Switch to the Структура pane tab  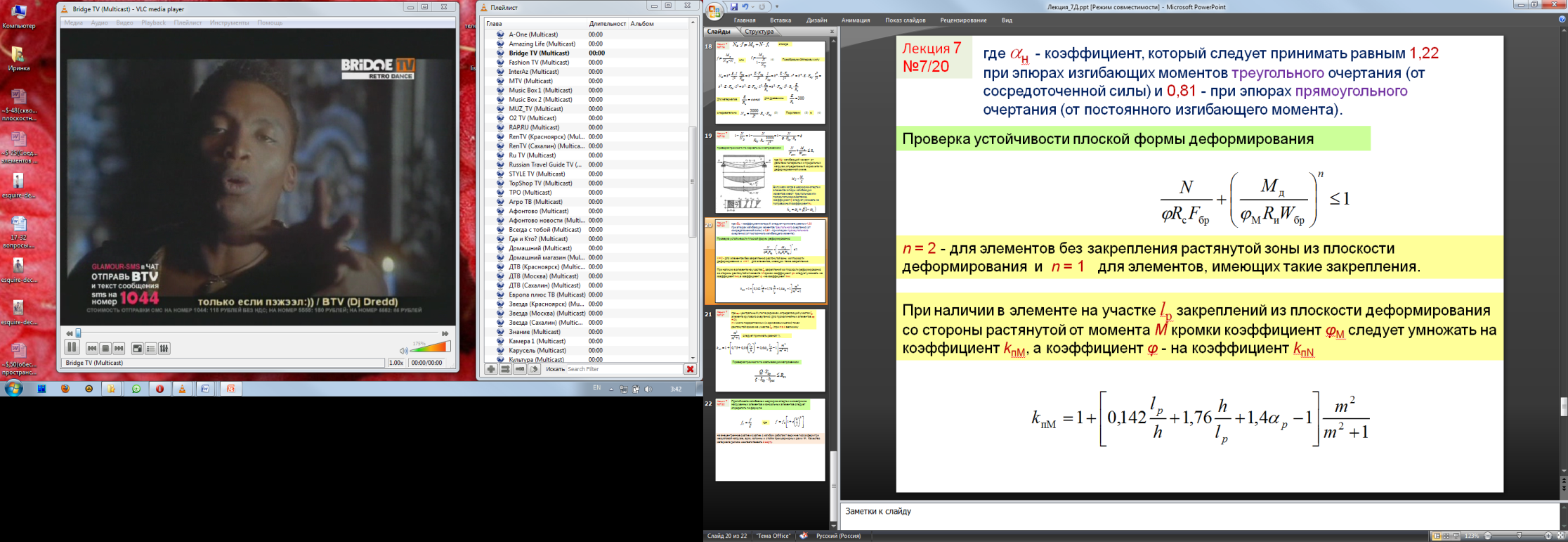point(759,32)
